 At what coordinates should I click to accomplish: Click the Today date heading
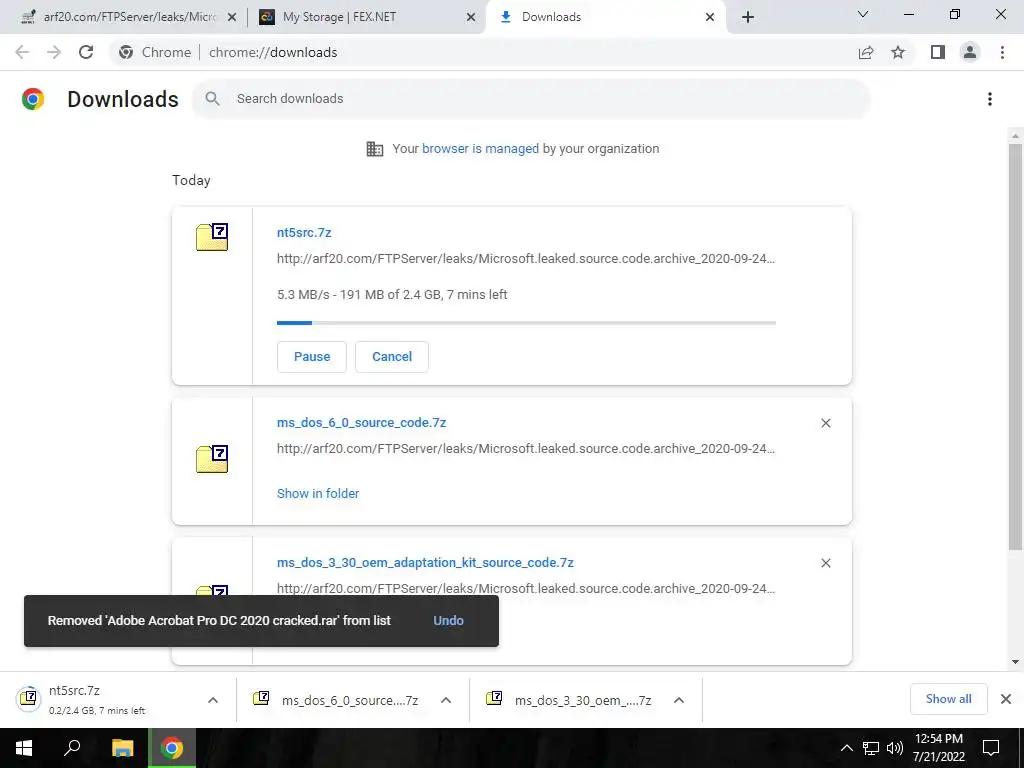point(191,181)
